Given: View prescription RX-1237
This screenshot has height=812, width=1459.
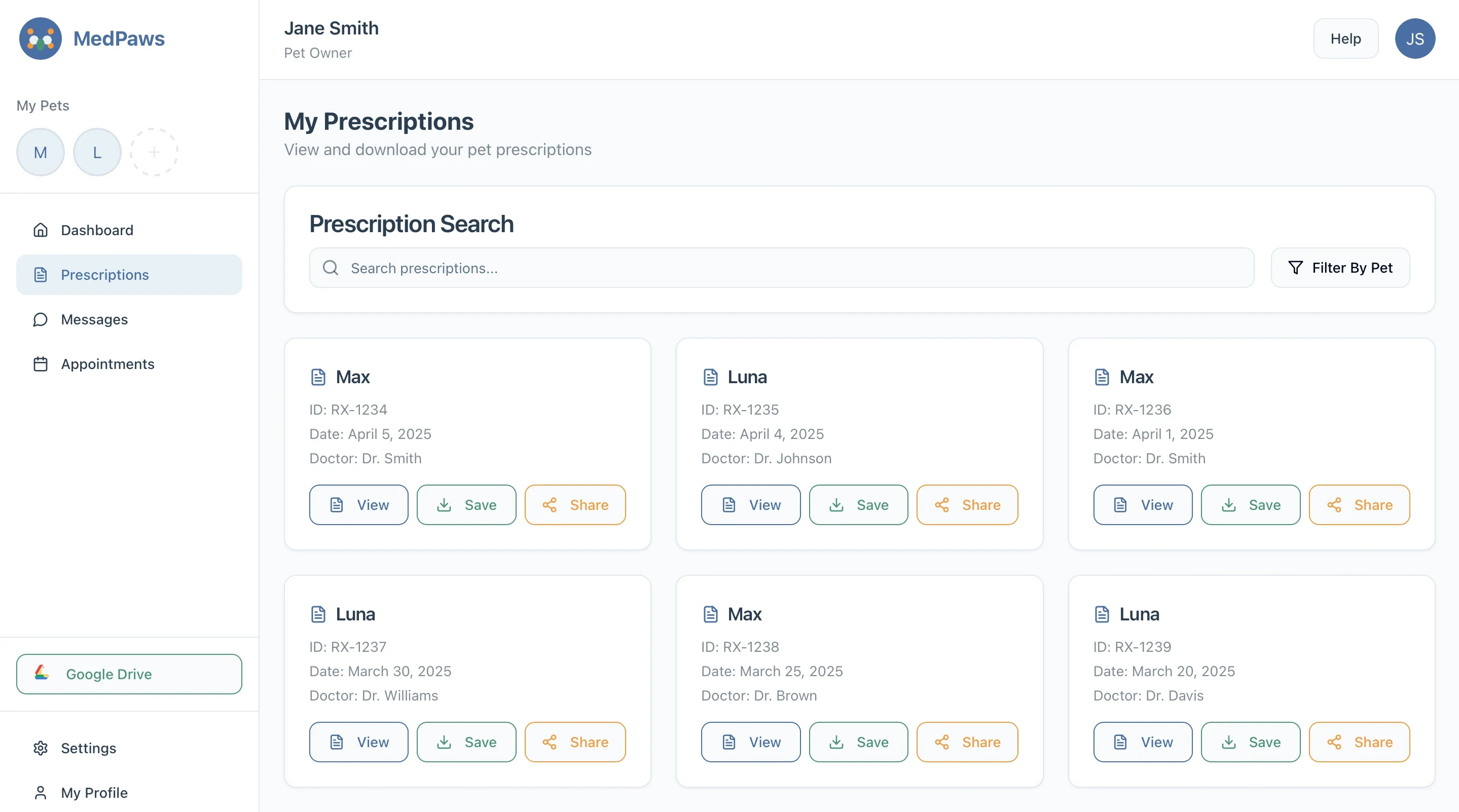Looking at the screenshot, I should 358,742.
